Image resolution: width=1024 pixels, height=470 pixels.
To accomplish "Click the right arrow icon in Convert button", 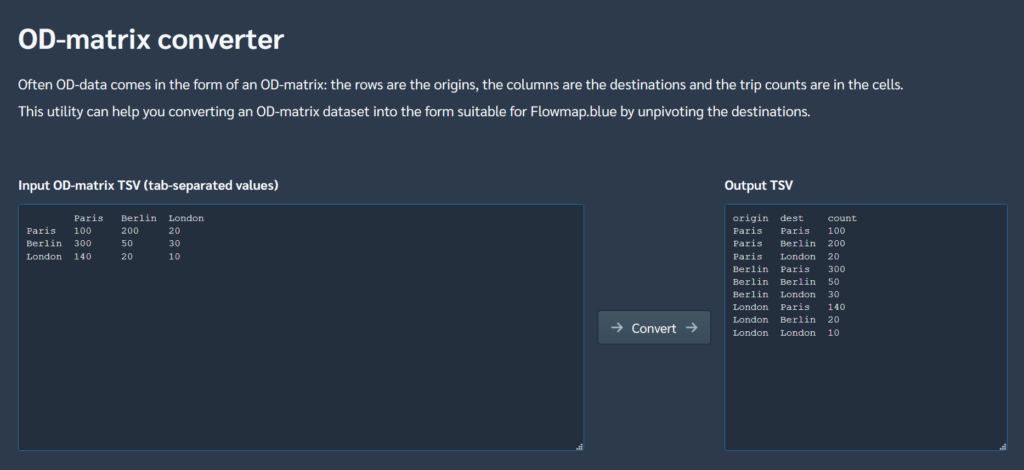I will pyautogui.click(x=691, y=328).
